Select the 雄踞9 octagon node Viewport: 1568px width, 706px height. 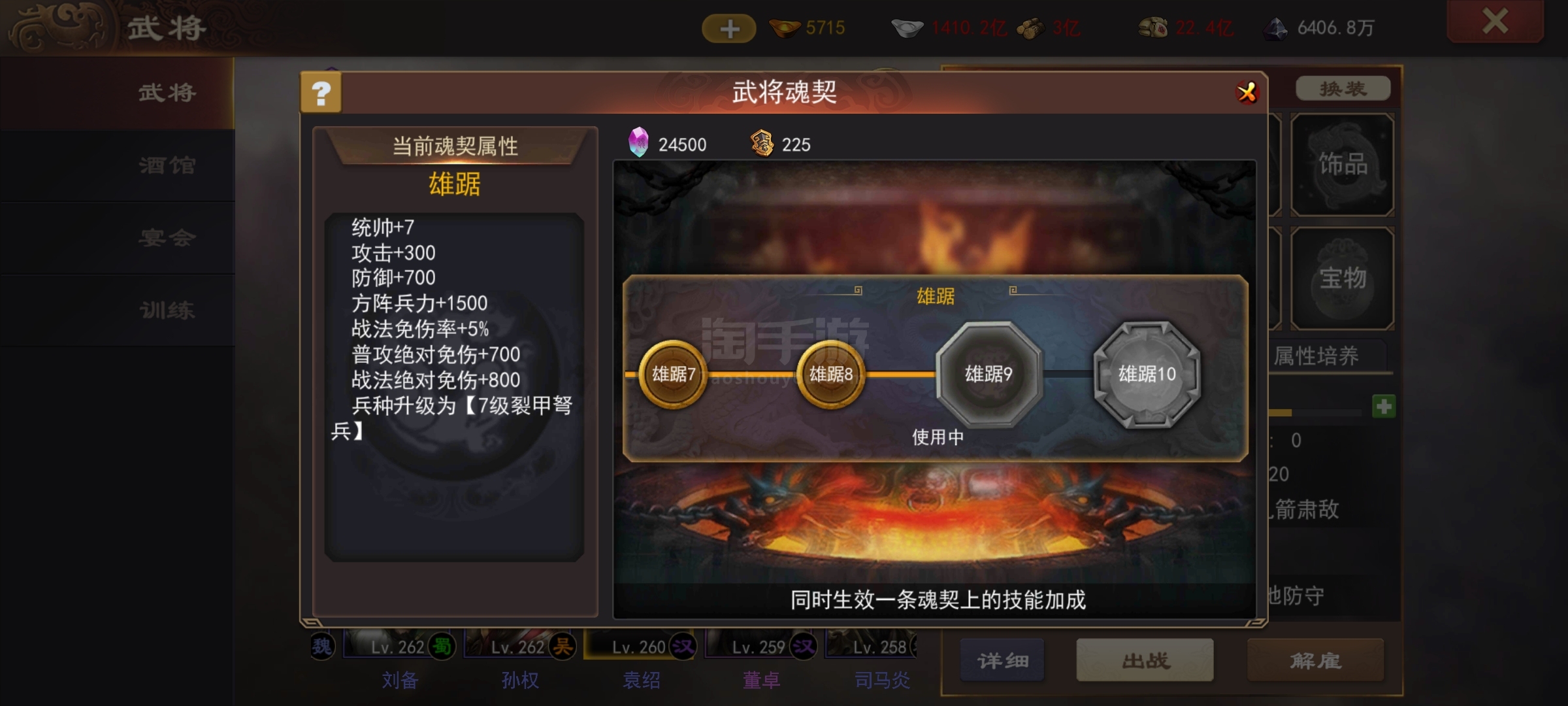pyautogui.click(x=988, y=374)
